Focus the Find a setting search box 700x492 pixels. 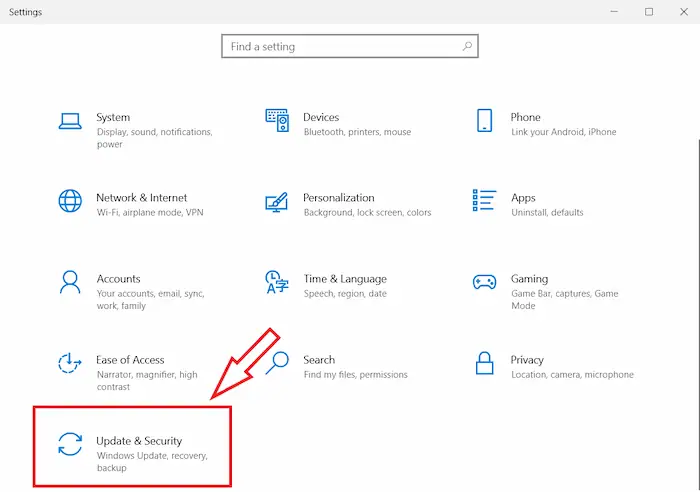[x=340, y=47]
